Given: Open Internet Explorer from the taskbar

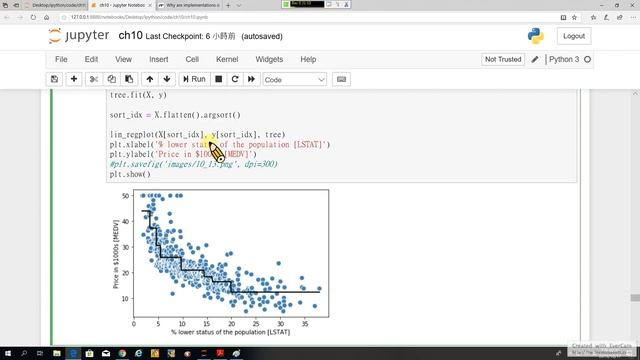Looking at the screenshot, I should pos(138,353).
